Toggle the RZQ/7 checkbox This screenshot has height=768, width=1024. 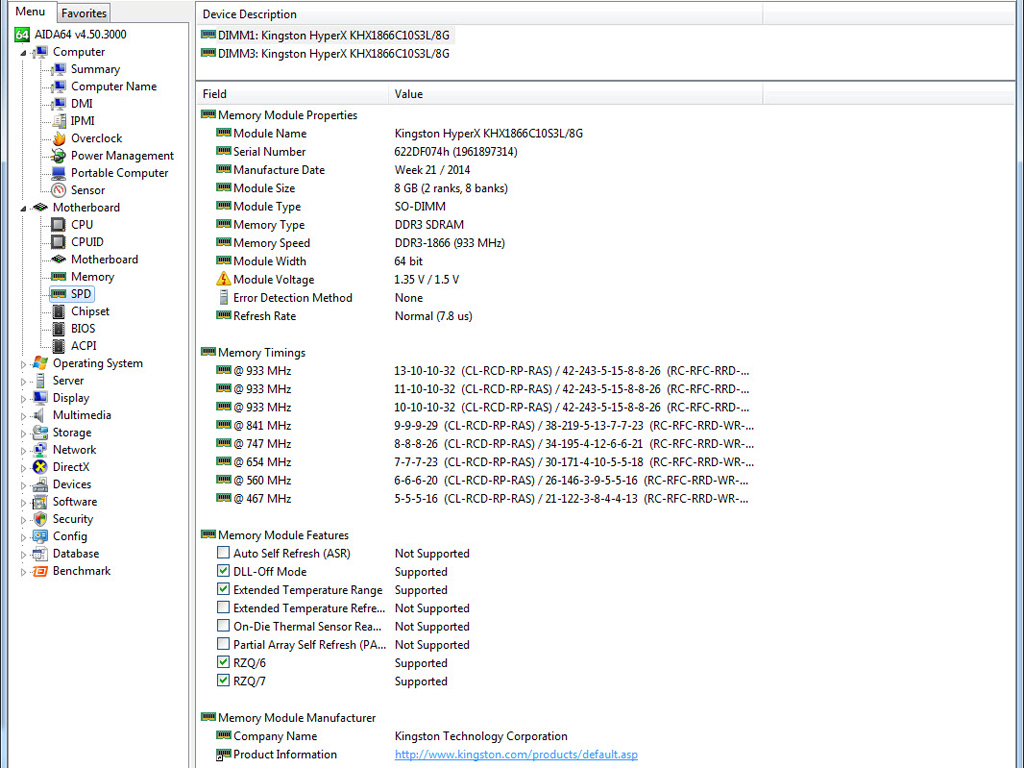(223, 681)
